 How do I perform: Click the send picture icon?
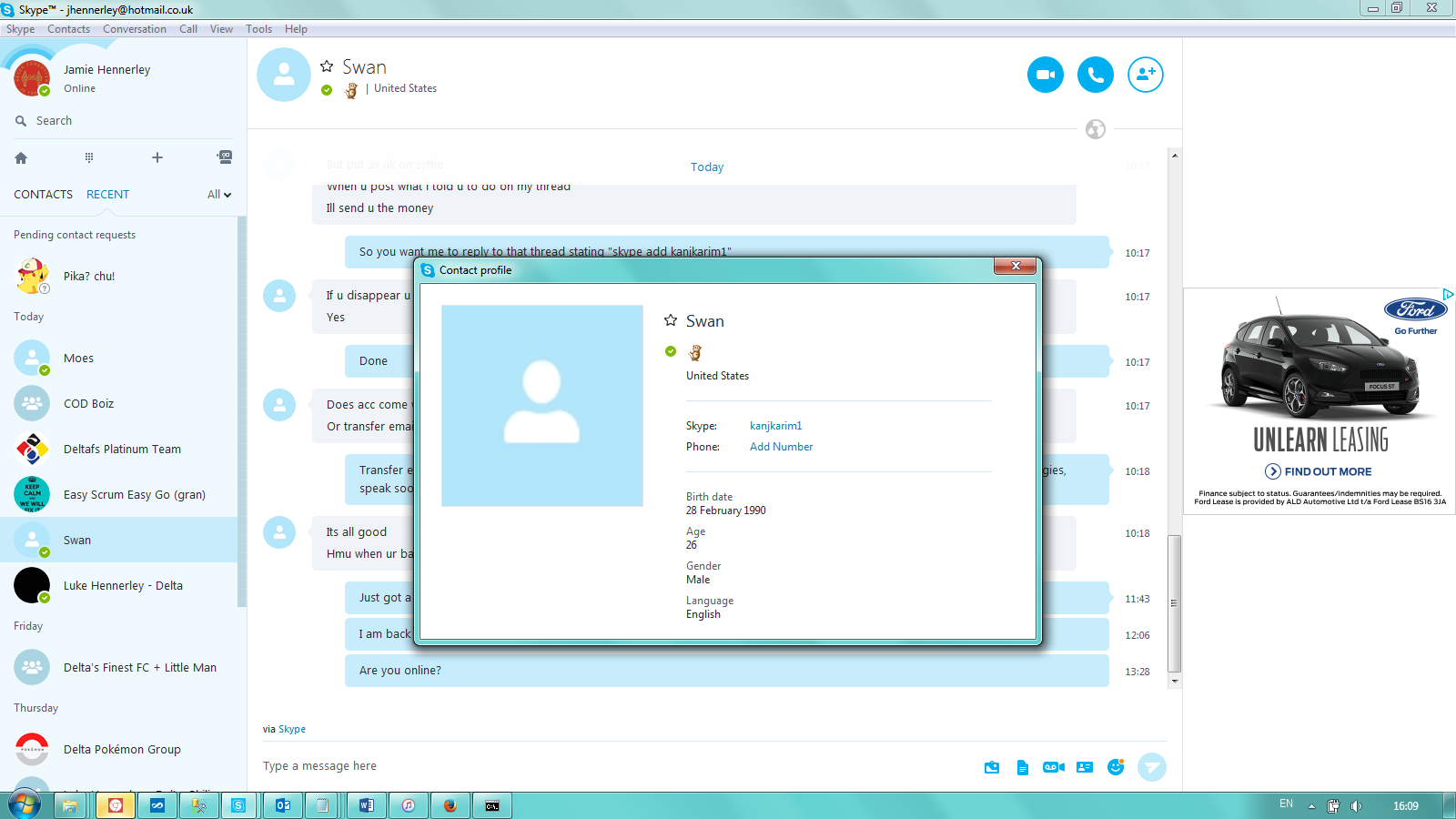[992, 767]
